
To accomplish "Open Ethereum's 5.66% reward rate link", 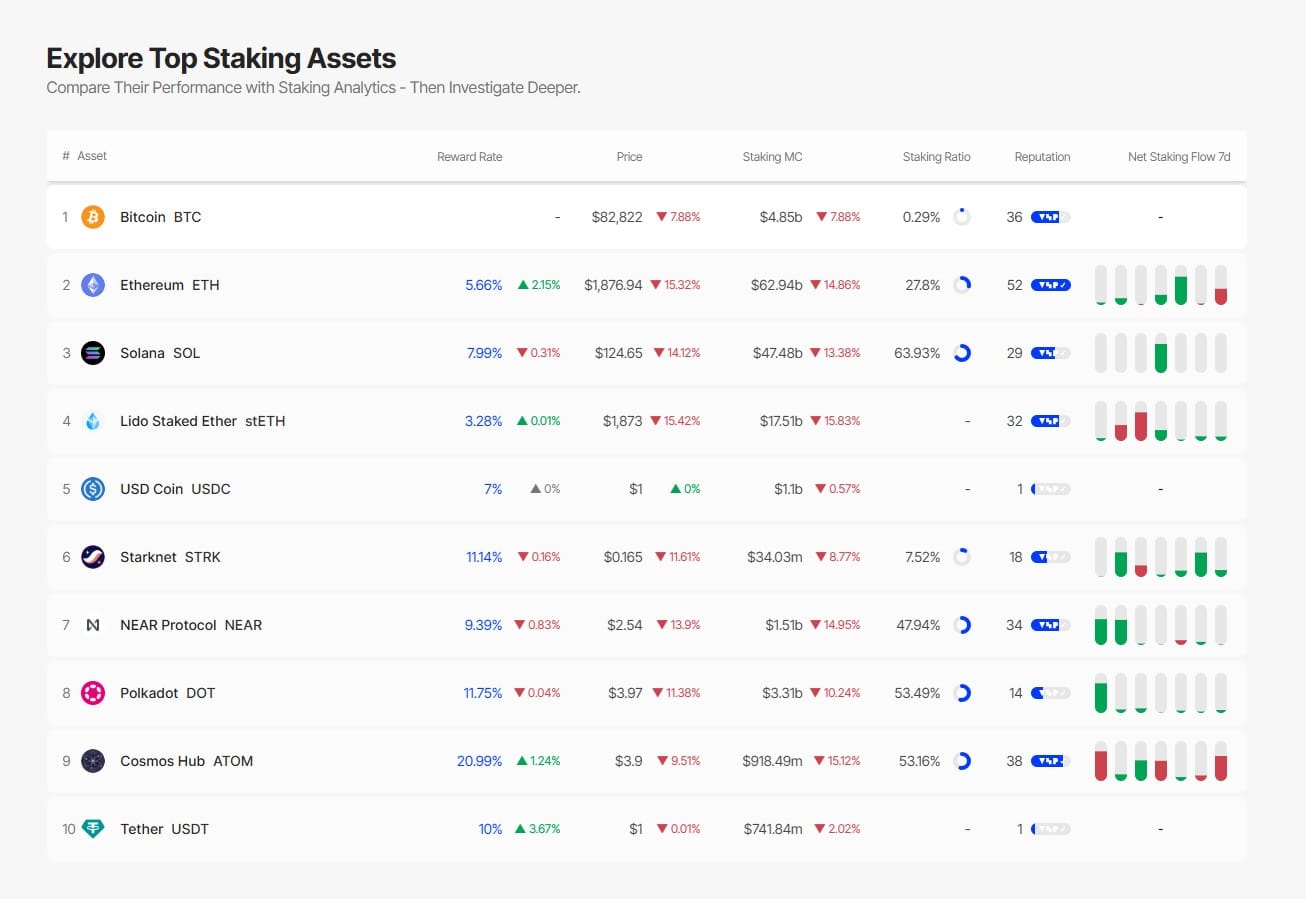I will pyautogui.click(x=483, y=285).
